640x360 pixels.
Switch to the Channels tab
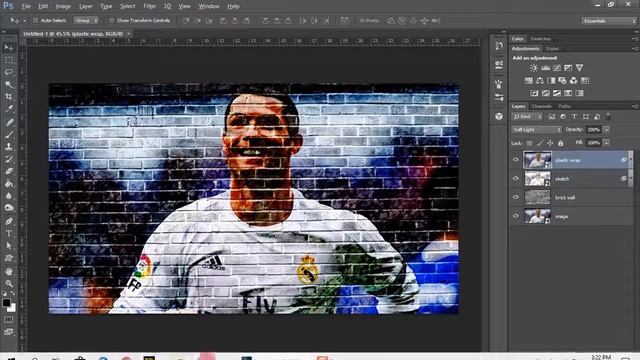[x=542, y=106]
